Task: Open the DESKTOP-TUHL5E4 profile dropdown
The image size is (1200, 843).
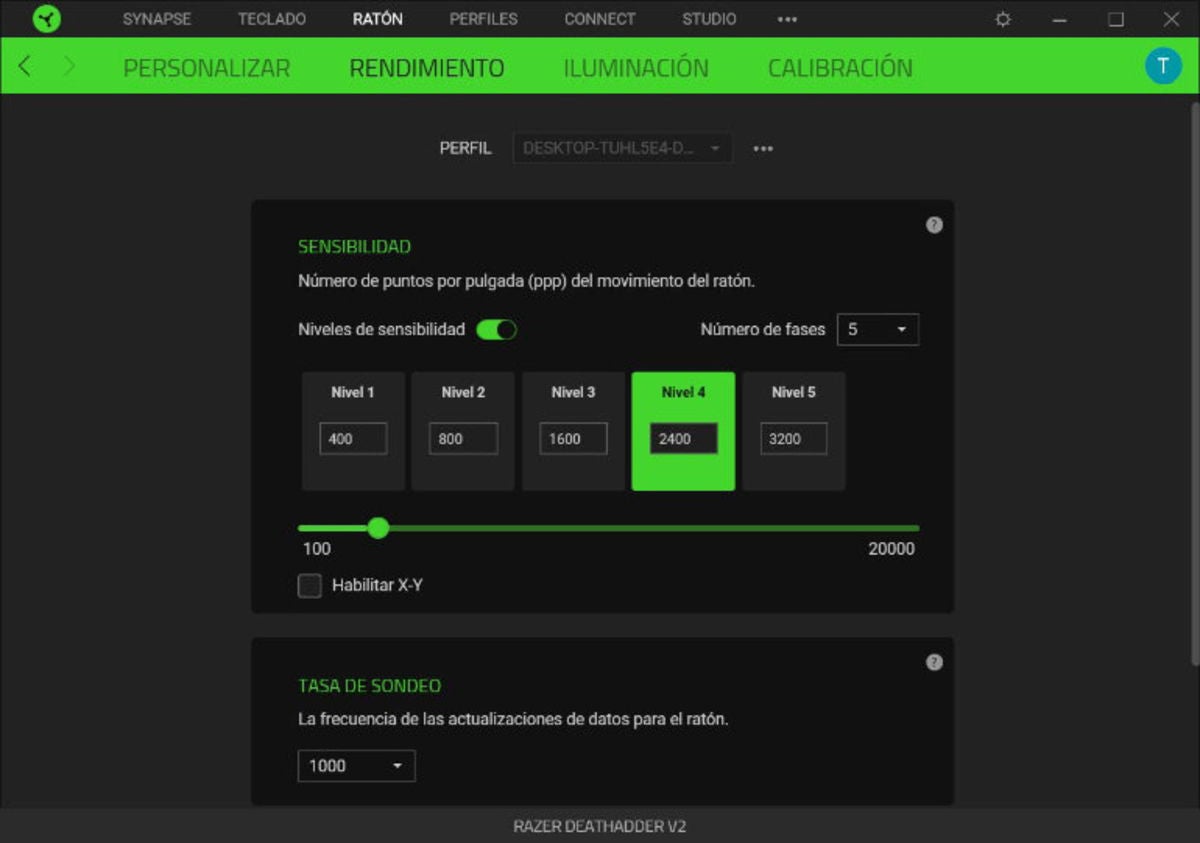Action: (x=622, y=147)
